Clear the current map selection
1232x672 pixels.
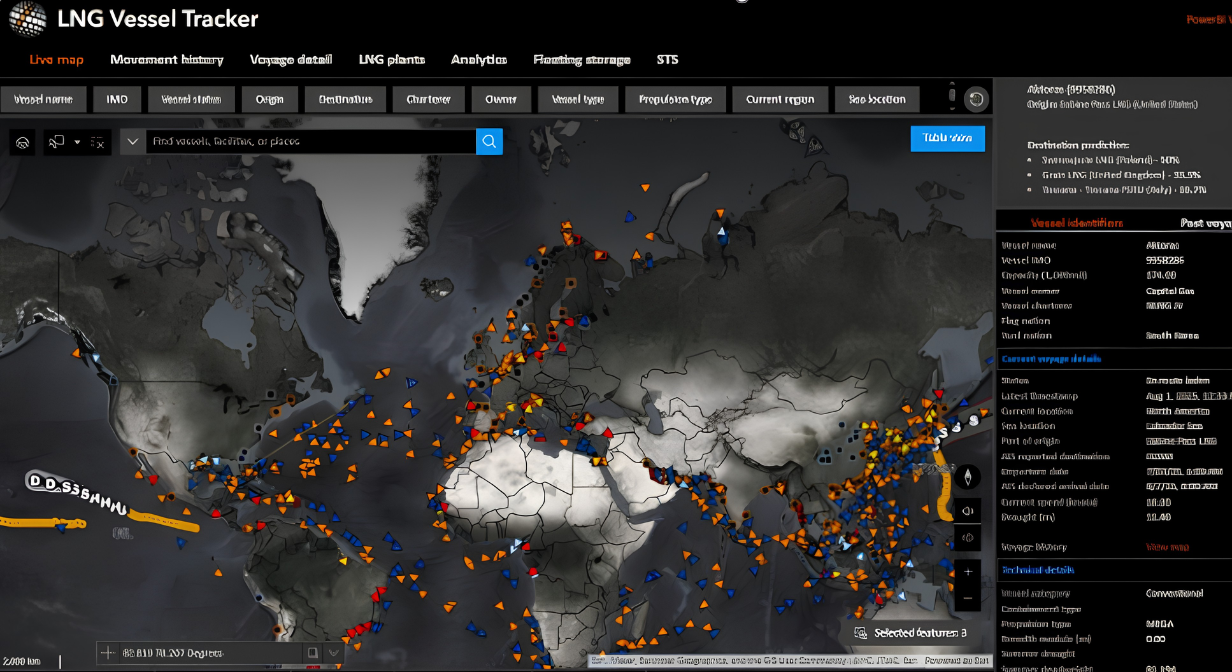pyautogui.click(x=98, y=142)
